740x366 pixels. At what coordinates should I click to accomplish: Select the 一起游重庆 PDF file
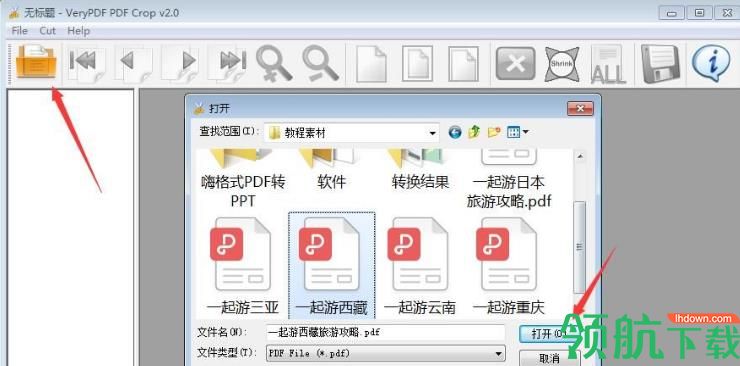509,266
